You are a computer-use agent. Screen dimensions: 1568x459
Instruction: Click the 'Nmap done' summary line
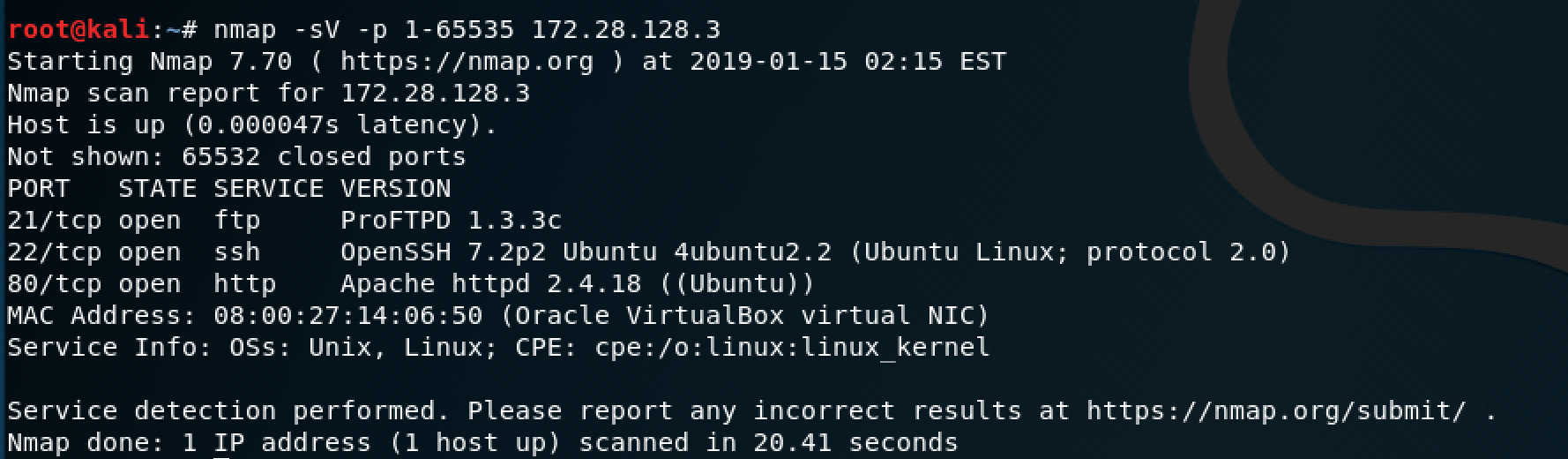click(x=482, y=443)
